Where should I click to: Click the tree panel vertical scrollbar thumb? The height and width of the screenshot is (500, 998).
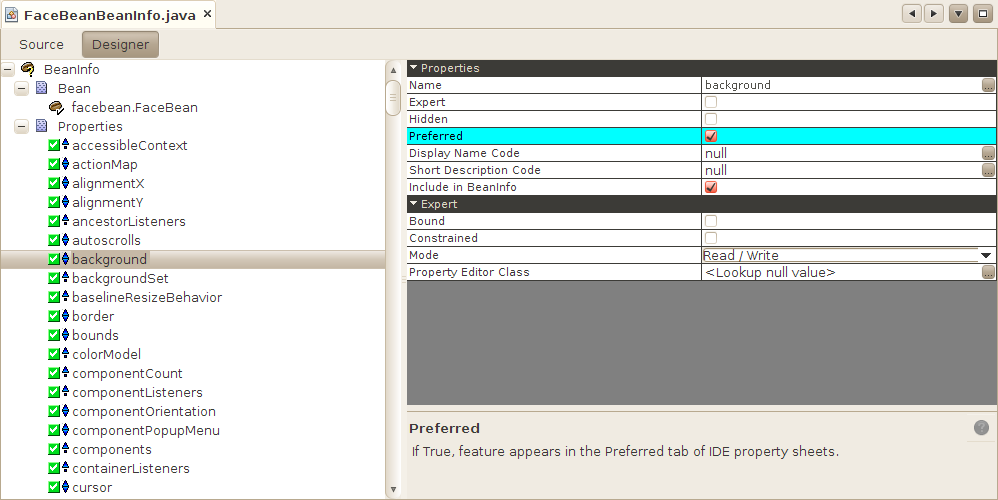click(x=393, y=97)
